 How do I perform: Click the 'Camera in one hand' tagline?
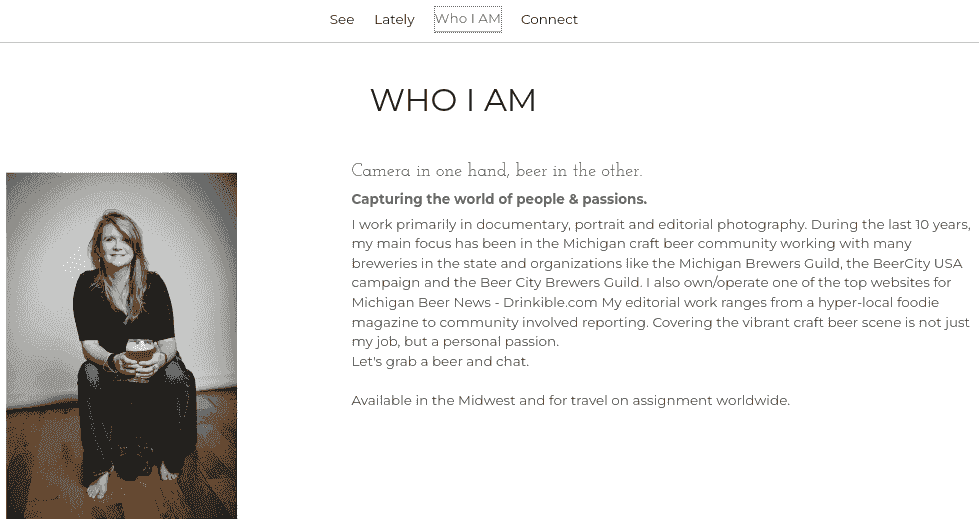pyautogui.click(x=496, y=171)
